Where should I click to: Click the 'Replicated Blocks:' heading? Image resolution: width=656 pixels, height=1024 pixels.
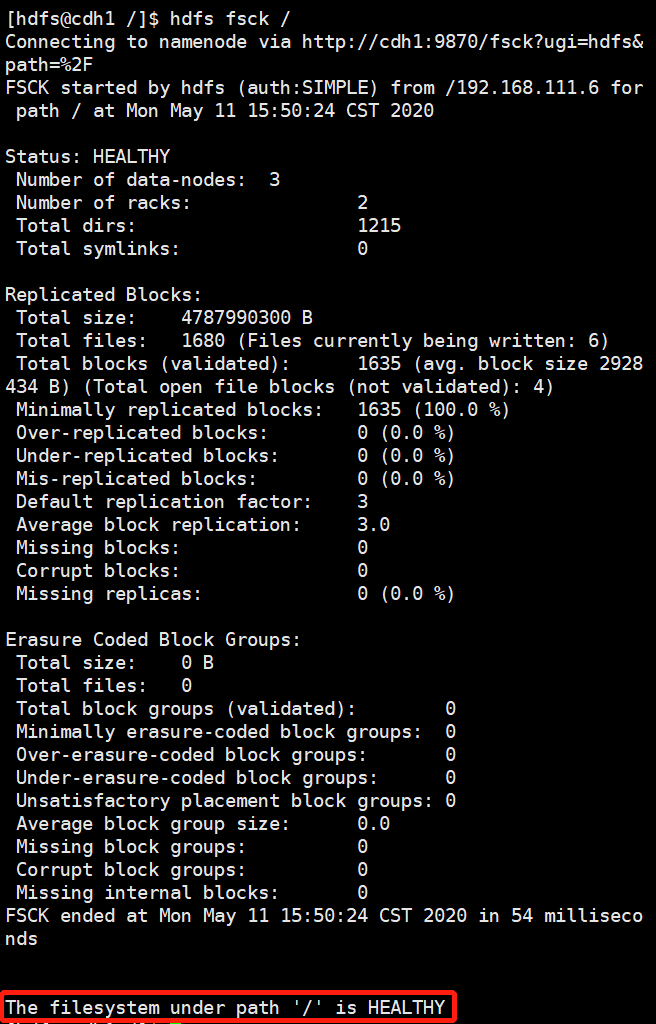[x=104, y=295]
